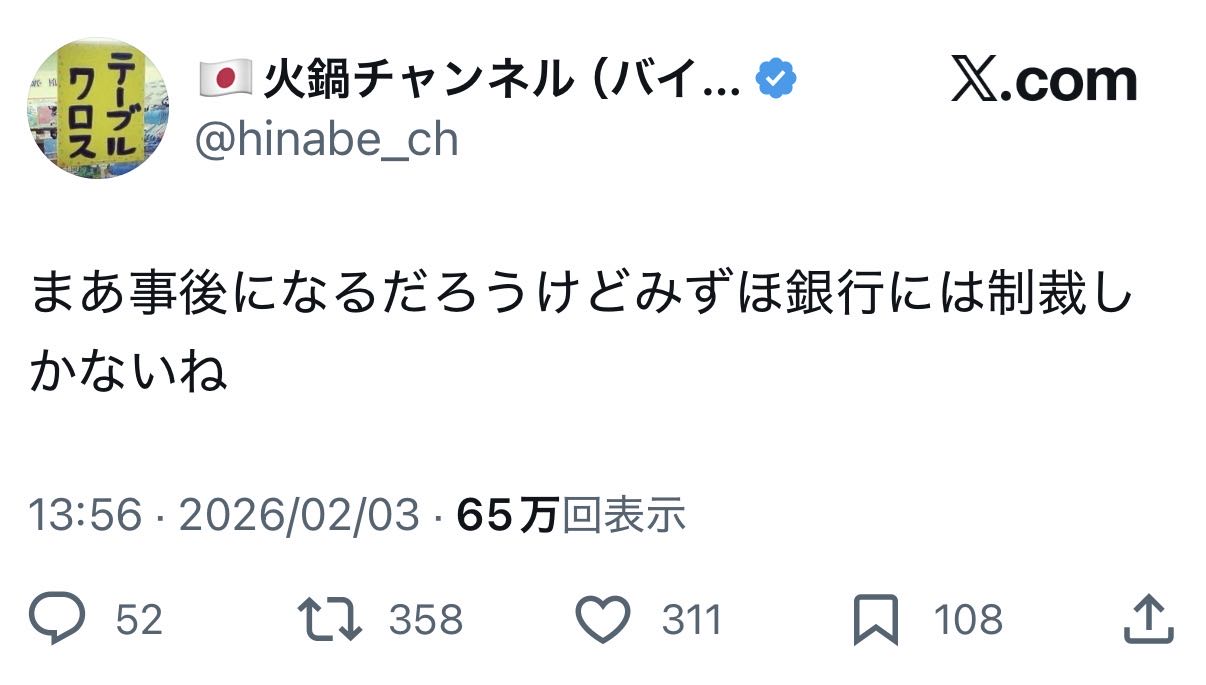Click the @hinabe_ch handle
This screenshot has height=685, width=1206.
[x=326, y=139]
